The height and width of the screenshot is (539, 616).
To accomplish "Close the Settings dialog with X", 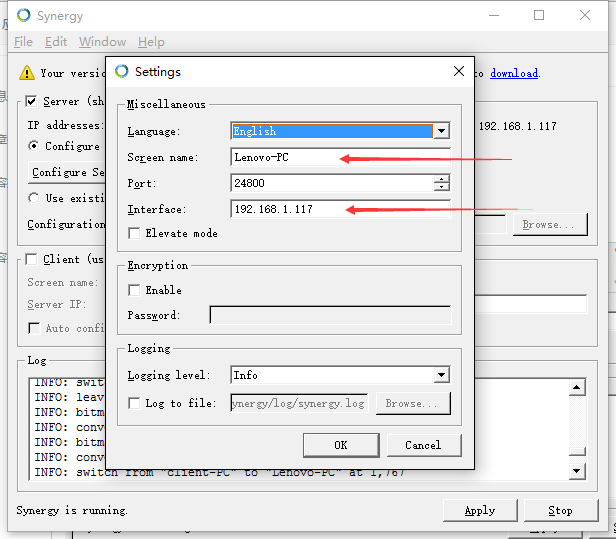I will point(458,71).
